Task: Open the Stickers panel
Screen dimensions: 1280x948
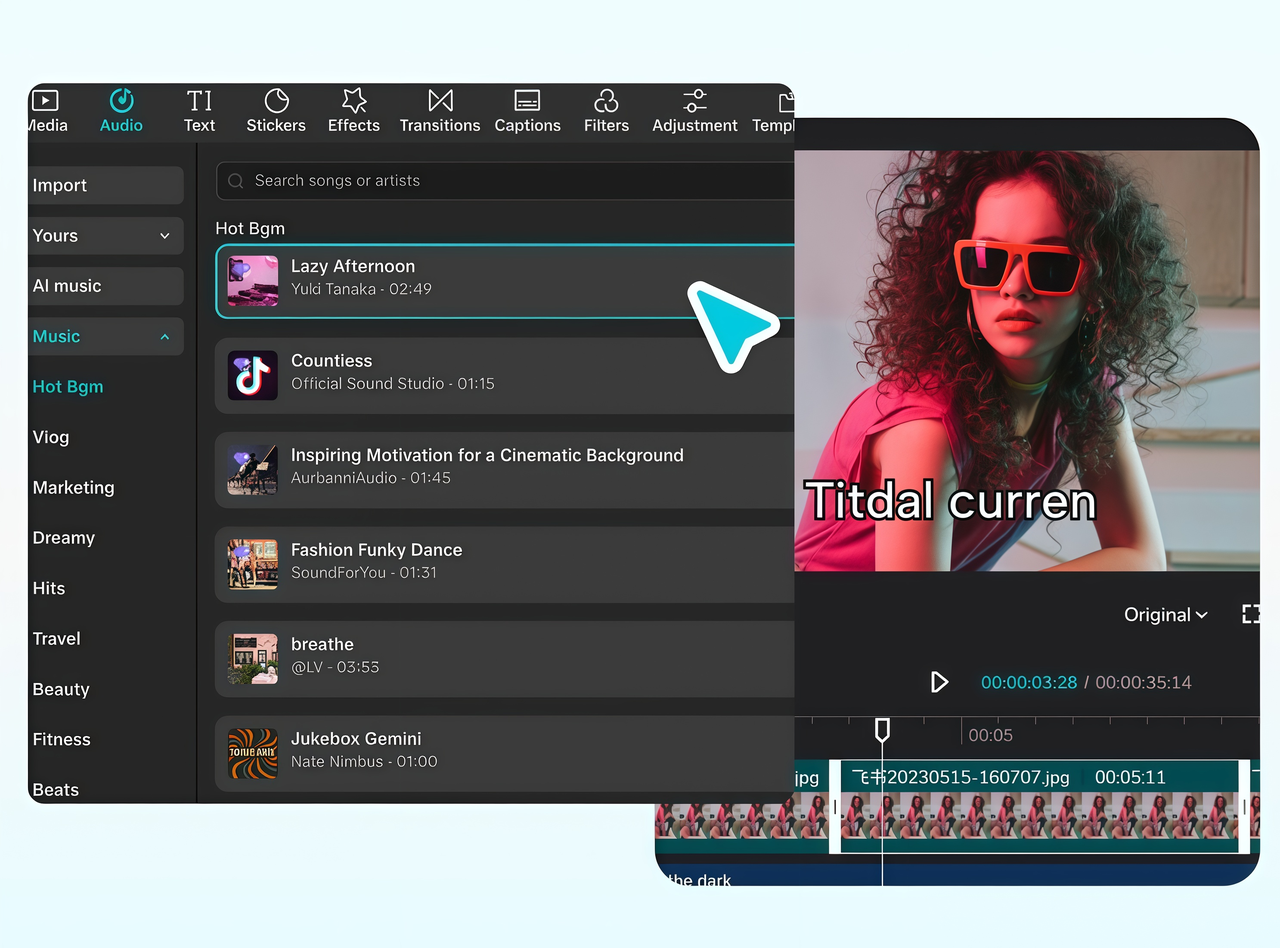Action: [x=276, y=111]
